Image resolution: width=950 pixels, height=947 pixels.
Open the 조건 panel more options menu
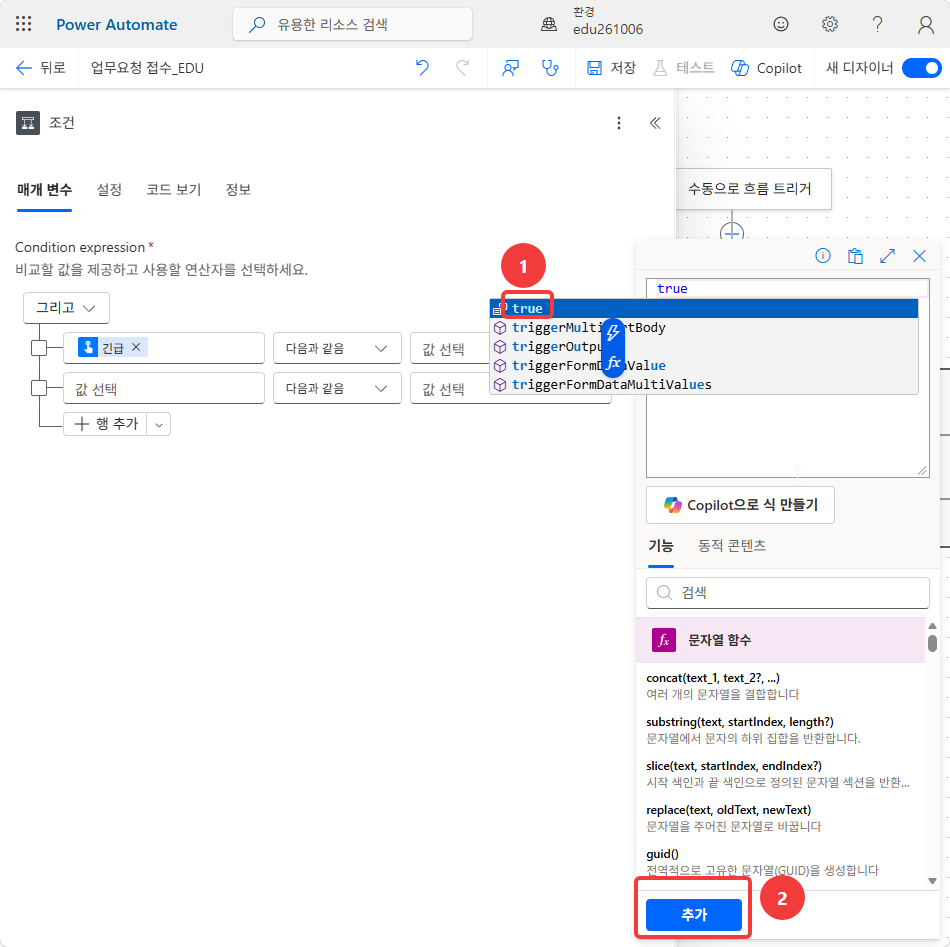[x=619, y=123]
